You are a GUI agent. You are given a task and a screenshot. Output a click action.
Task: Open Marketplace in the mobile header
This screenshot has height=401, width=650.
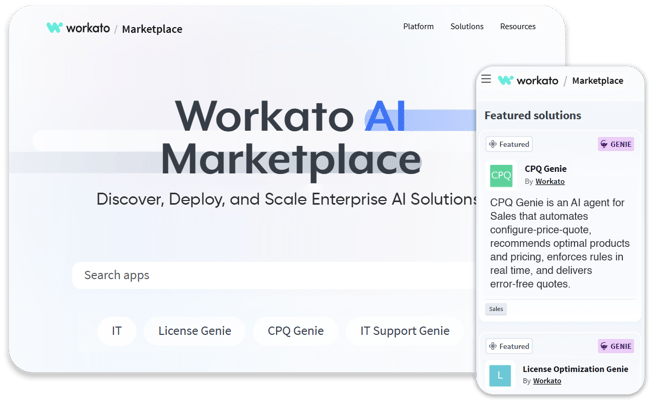597,81
